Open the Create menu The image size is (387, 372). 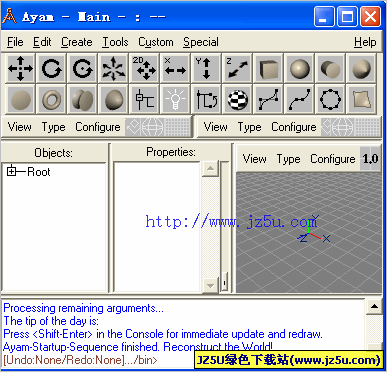tap(77, 42)
